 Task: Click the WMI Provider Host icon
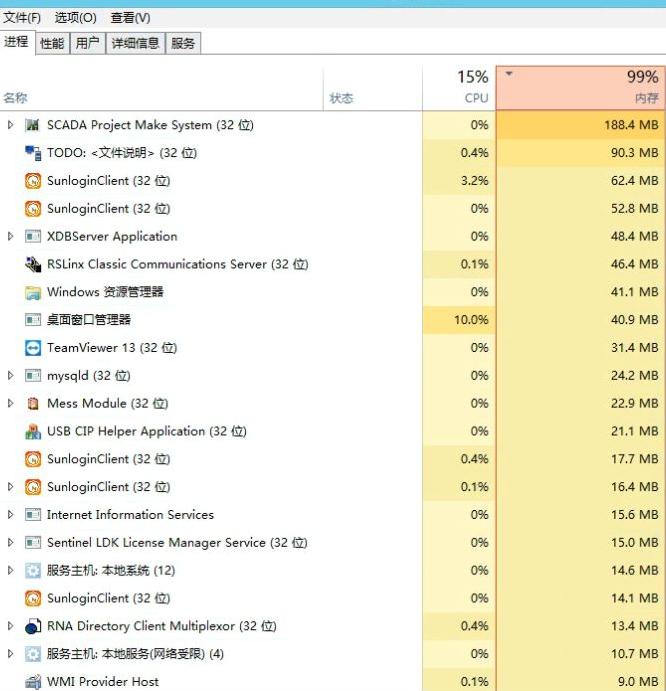click(x=33, y=682)
